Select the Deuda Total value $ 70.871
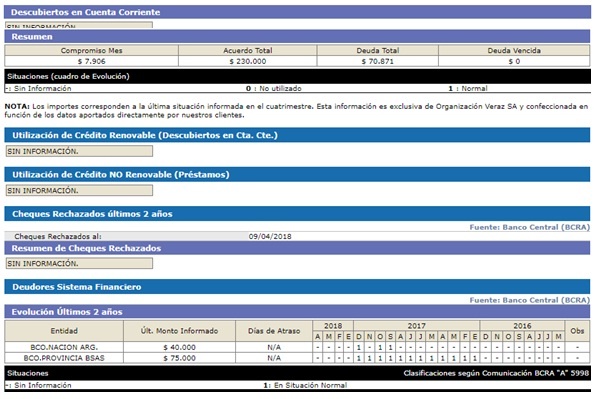The width and height of the screenshot is (596, 399). [x=377, y=61]
